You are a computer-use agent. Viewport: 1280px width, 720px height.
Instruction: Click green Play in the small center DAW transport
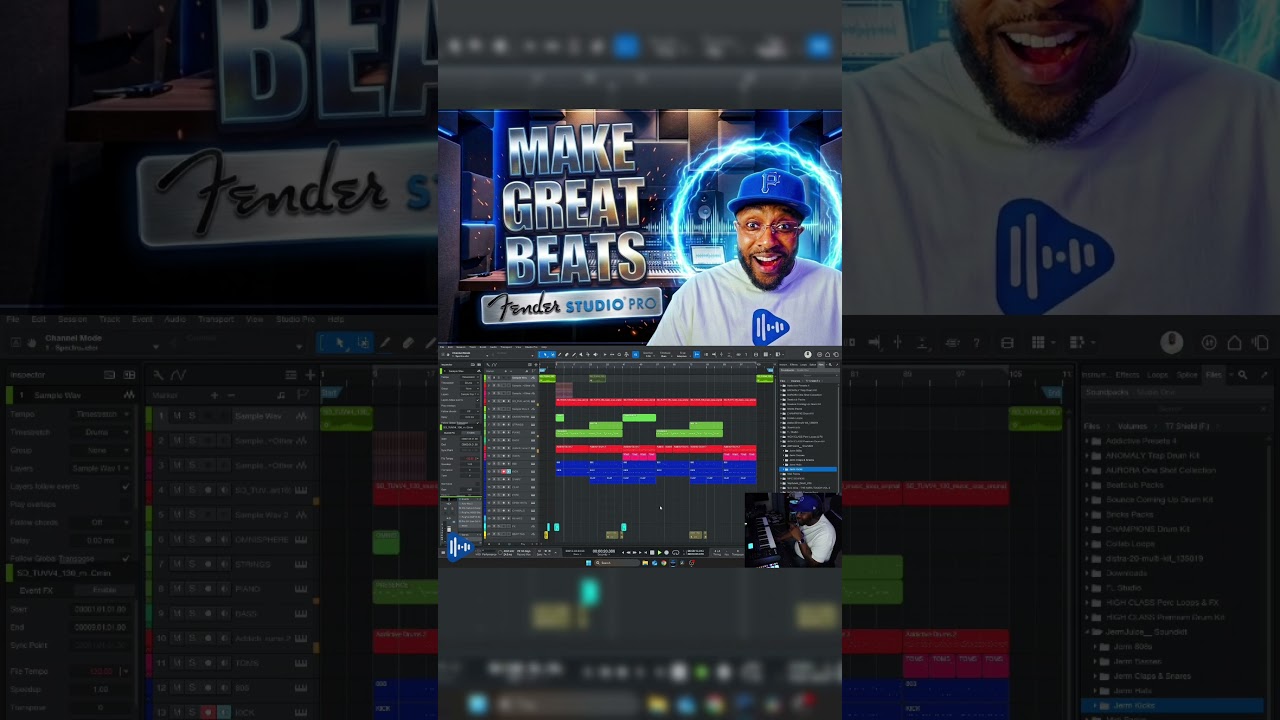pos(660,552)
